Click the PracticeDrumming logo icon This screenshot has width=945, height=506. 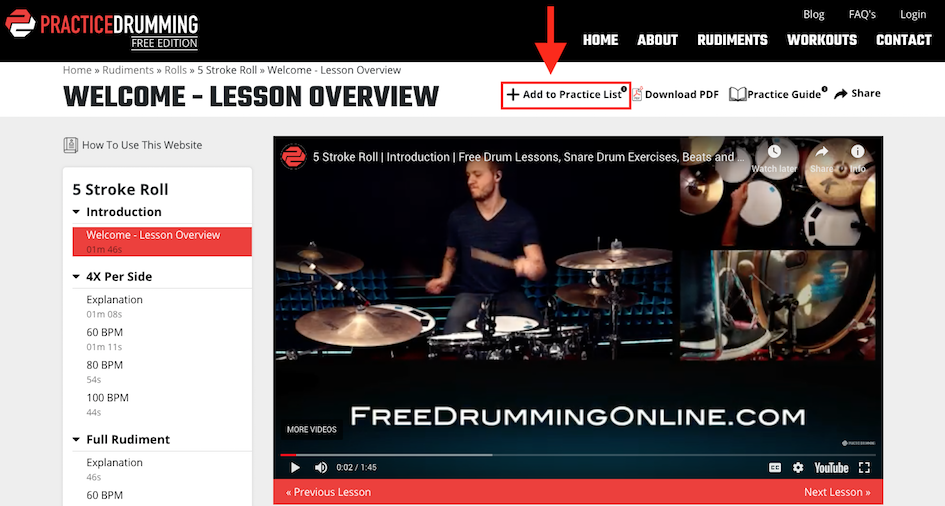coord(20,24)
